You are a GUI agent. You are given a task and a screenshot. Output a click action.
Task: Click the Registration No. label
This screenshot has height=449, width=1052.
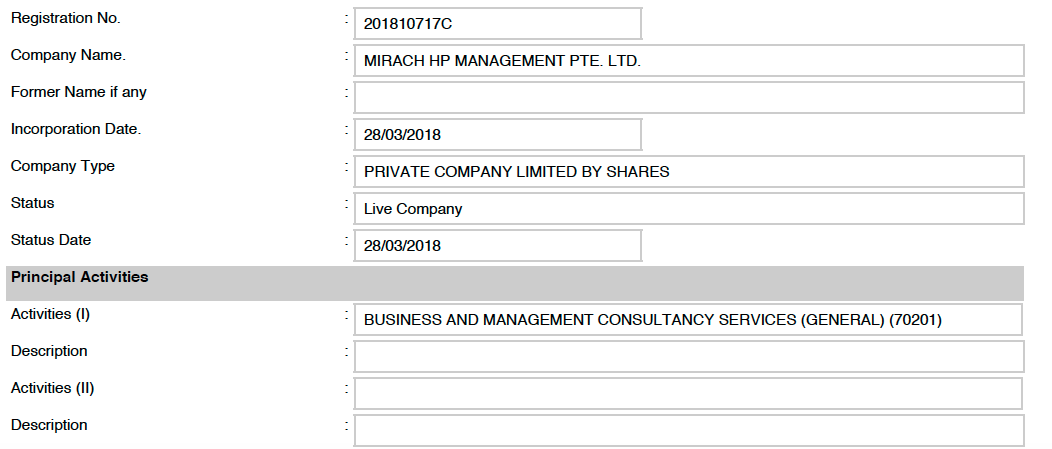[65, 18]
